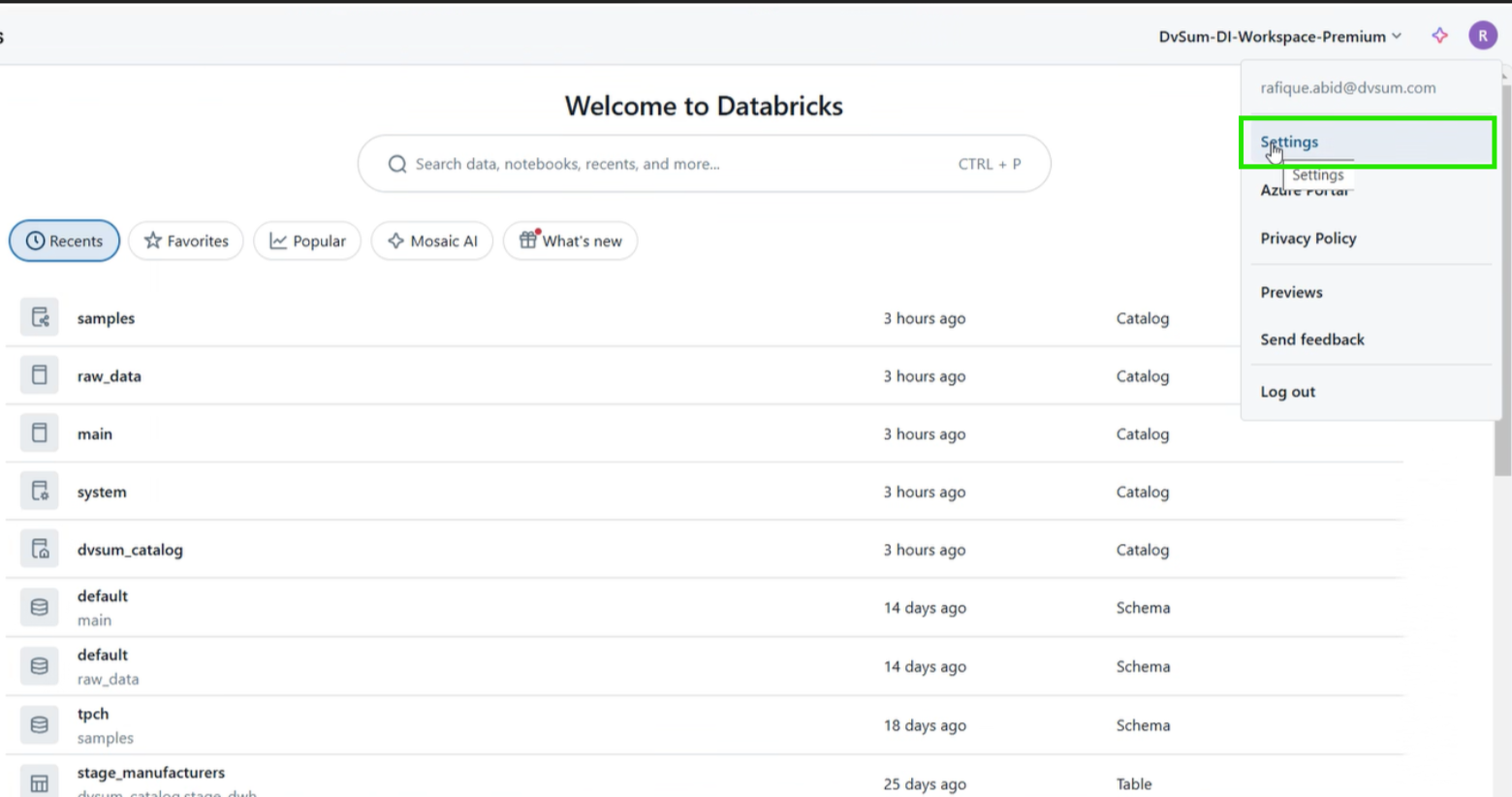1512x797 pixels.
Task: Click the page vertical scrollbar
Action: (x=1503, y=281)
